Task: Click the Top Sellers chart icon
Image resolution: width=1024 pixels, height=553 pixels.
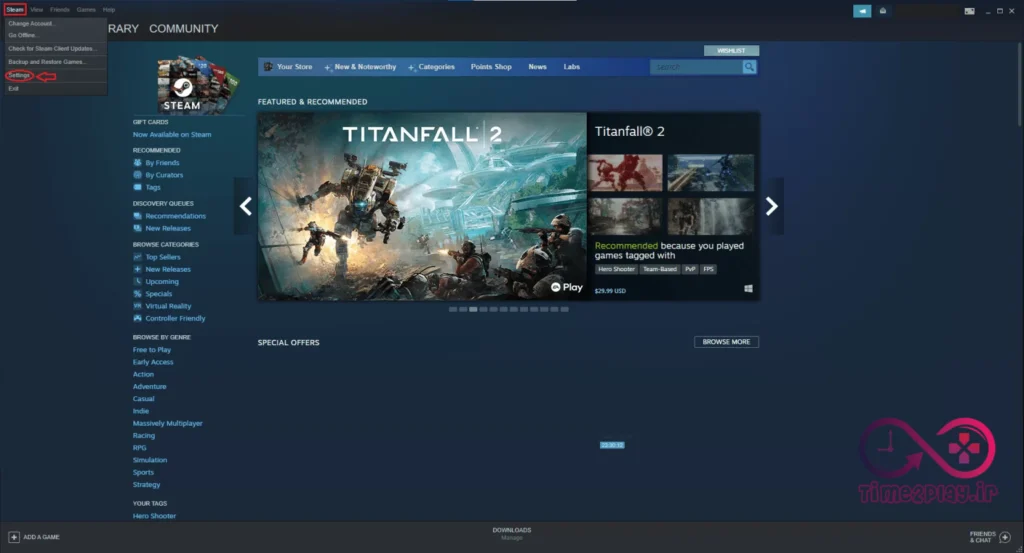Action: [x=137, y=257]
